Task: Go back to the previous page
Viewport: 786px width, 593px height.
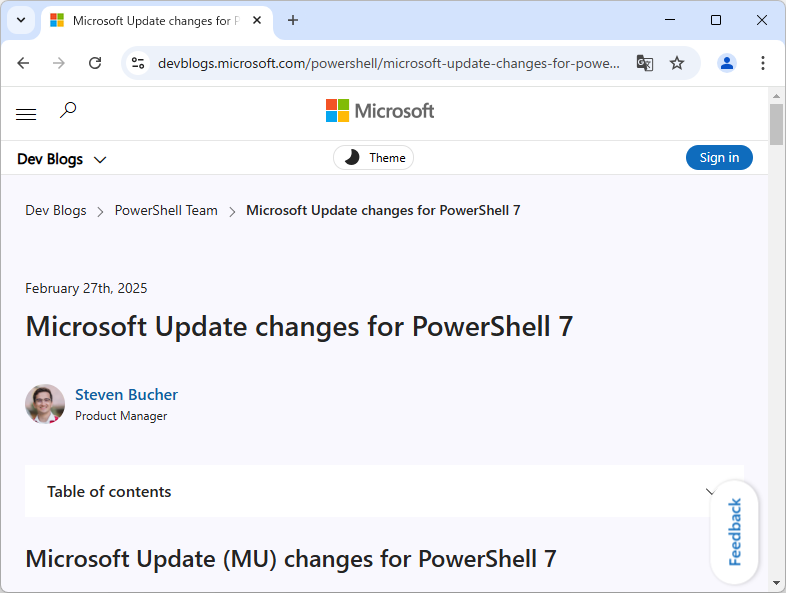Action: click(x=24, y=63)
